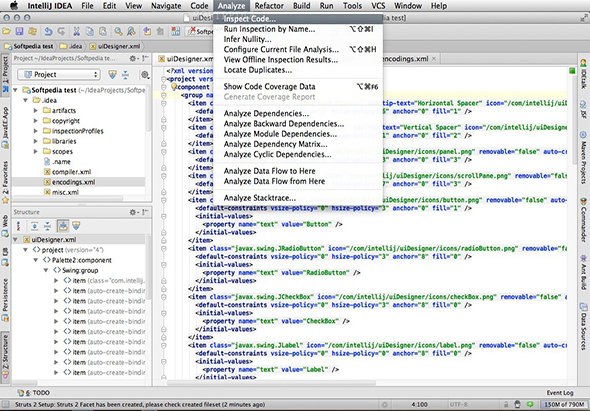The height and width of the screenshot is (411, 590).
Task: Collapse the Swing:group structure node
Action: [x=46, y=270]
